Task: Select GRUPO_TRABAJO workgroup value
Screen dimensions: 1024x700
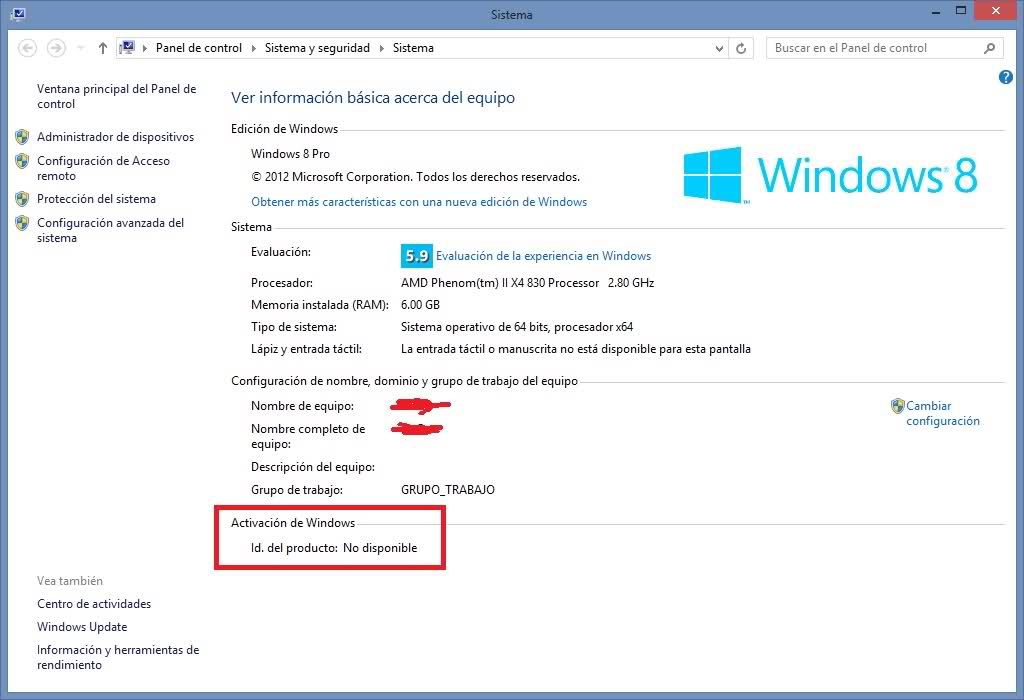Action: pyautogui.click(x=448, y=490)
